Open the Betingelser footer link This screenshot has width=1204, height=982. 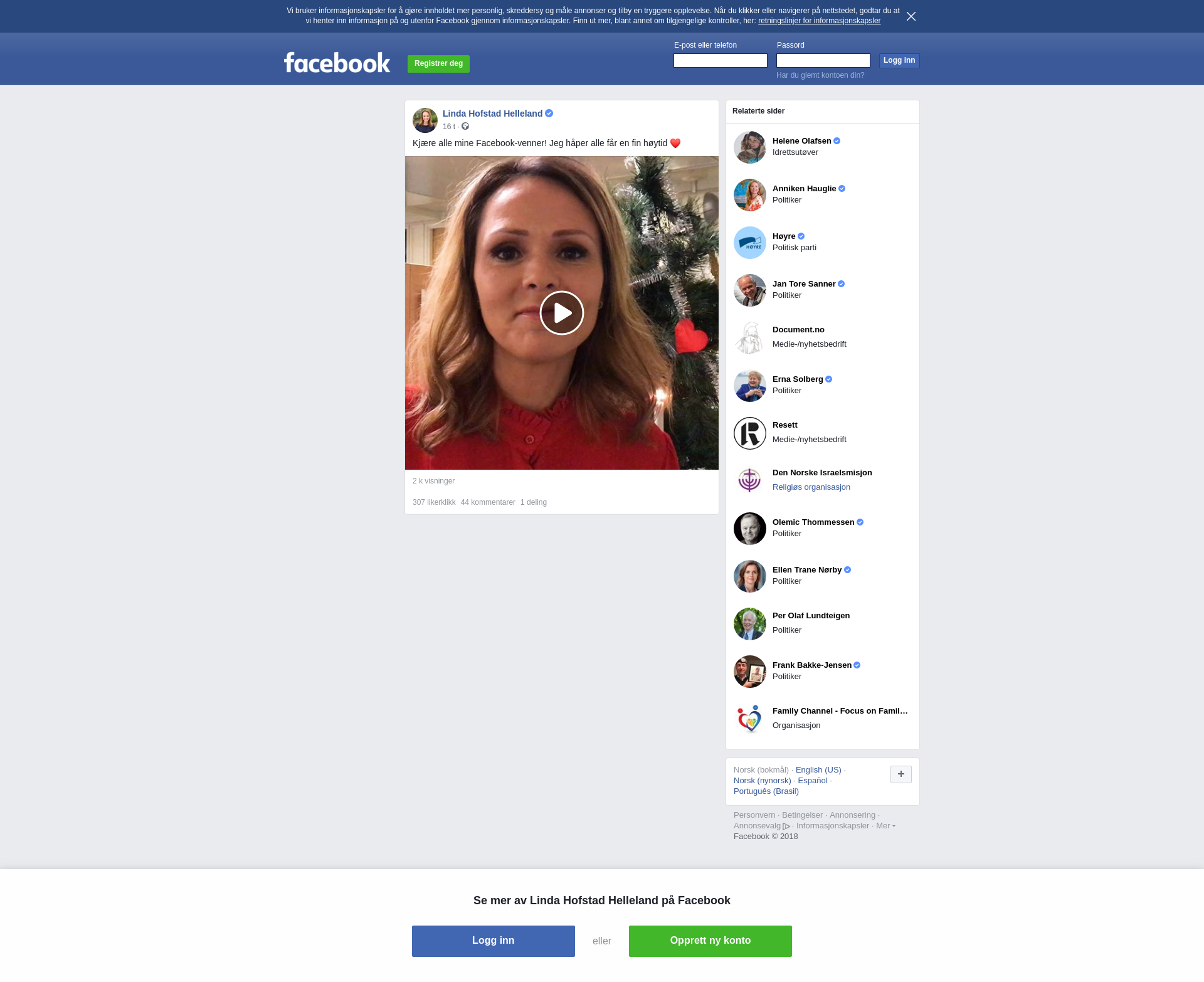802,815
